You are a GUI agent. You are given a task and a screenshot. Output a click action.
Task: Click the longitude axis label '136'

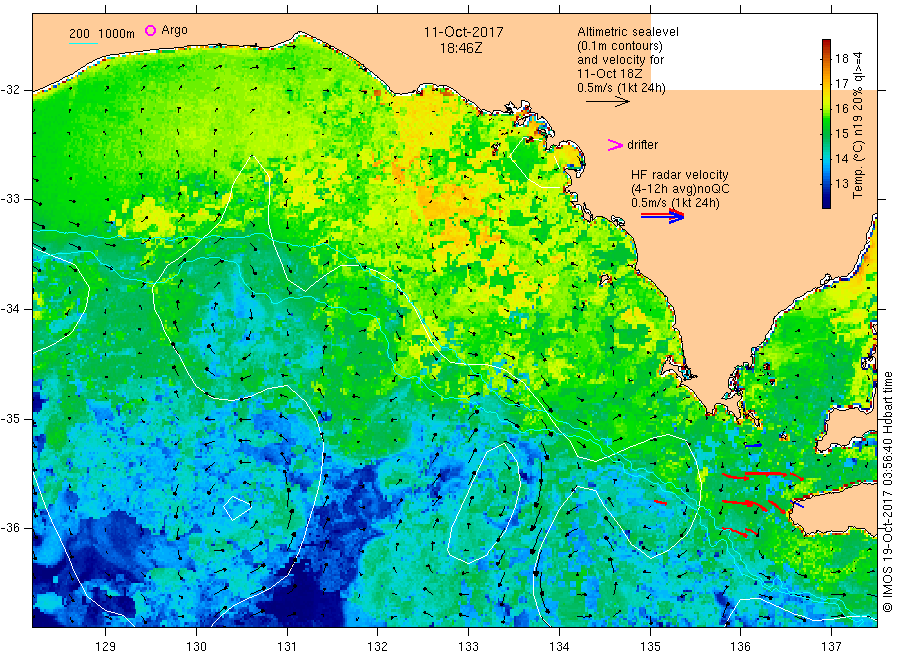740,647
